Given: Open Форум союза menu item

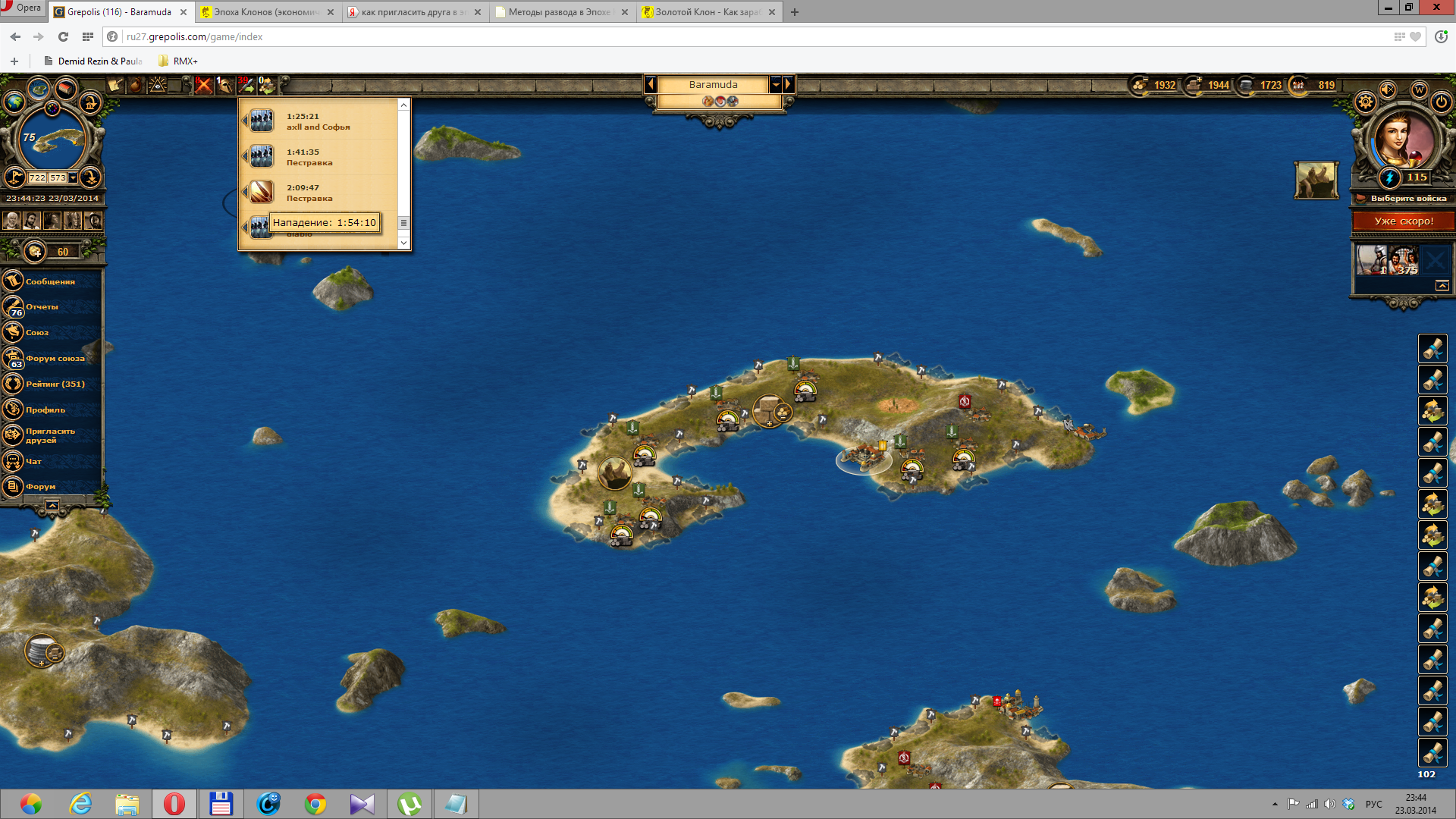Looking at the screenshot, I should 50,358.
